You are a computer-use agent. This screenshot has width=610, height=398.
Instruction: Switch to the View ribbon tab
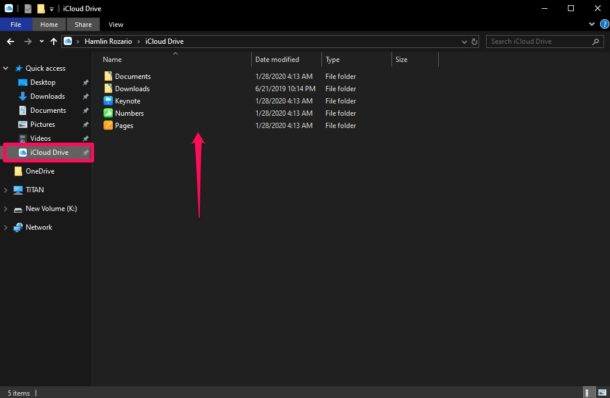pos(116,25)
